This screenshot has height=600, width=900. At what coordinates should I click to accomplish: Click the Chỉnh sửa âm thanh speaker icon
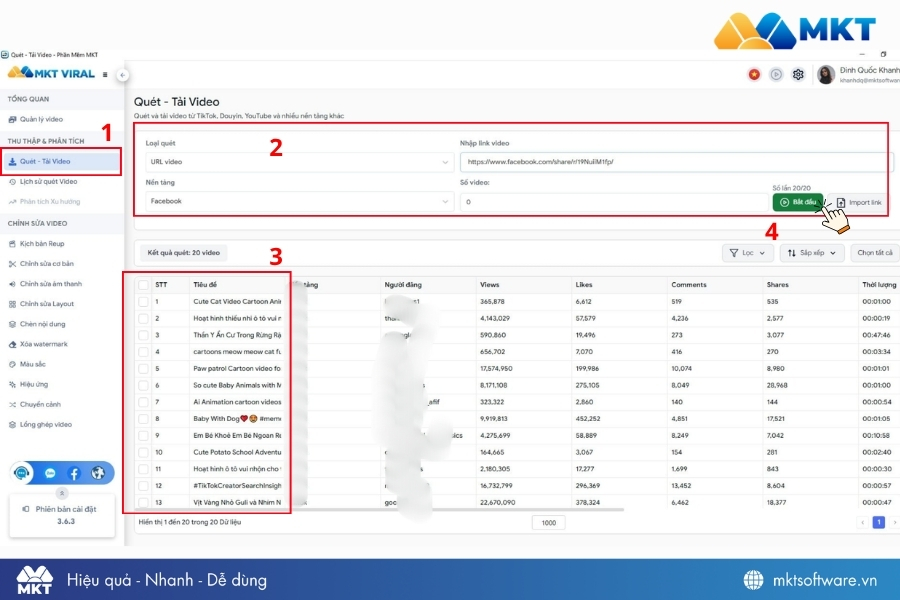pyautogui.click(x=12, y=284)
